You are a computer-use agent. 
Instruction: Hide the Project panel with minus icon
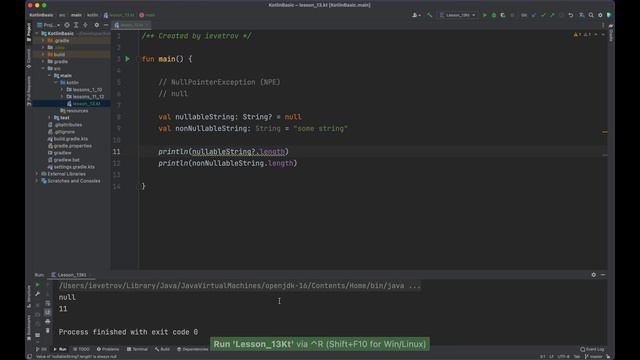click(106, 25)
